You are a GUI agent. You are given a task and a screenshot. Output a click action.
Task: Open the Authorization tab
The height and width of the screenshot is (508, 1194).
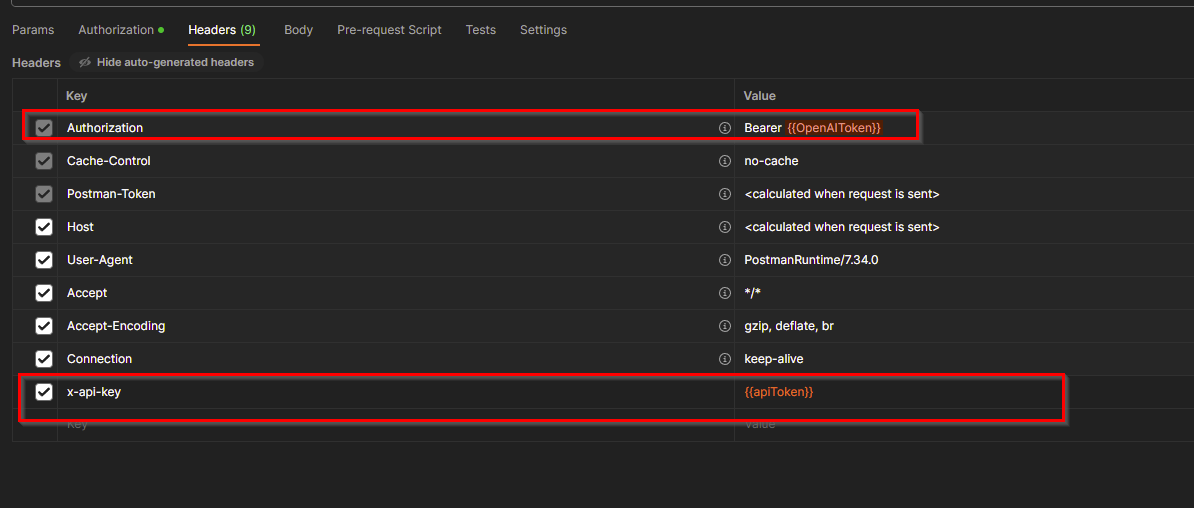tap(116, 30)
